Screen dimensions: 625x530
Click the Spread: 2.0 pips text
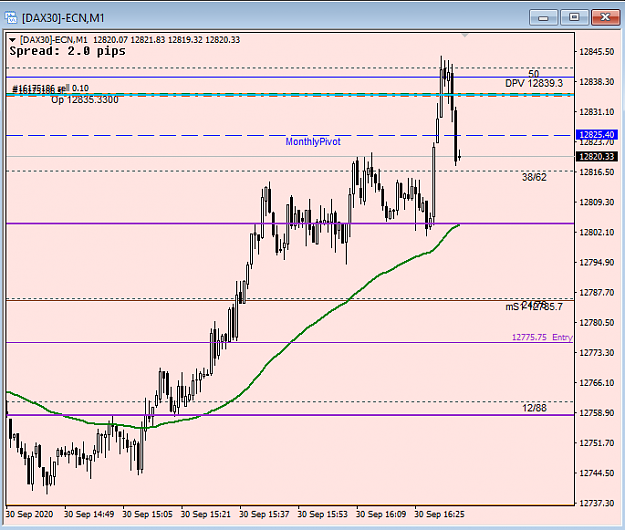67,51
